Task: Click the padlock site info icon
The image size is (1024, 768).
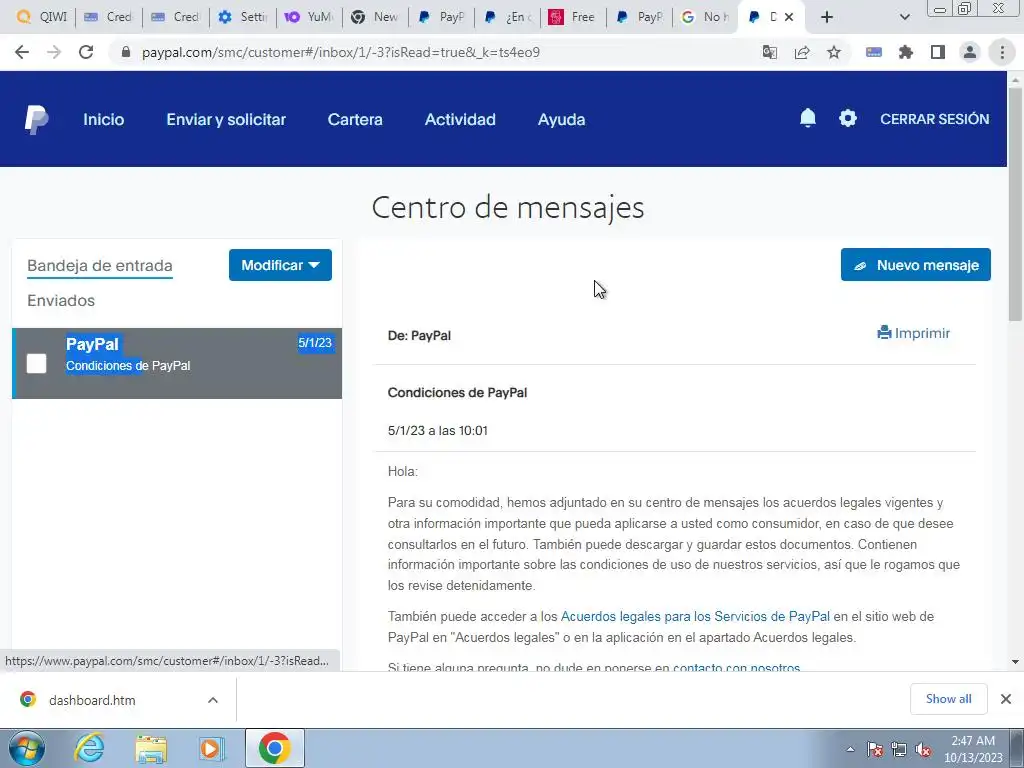Action: pyautogui.click(x=126, y=52)
